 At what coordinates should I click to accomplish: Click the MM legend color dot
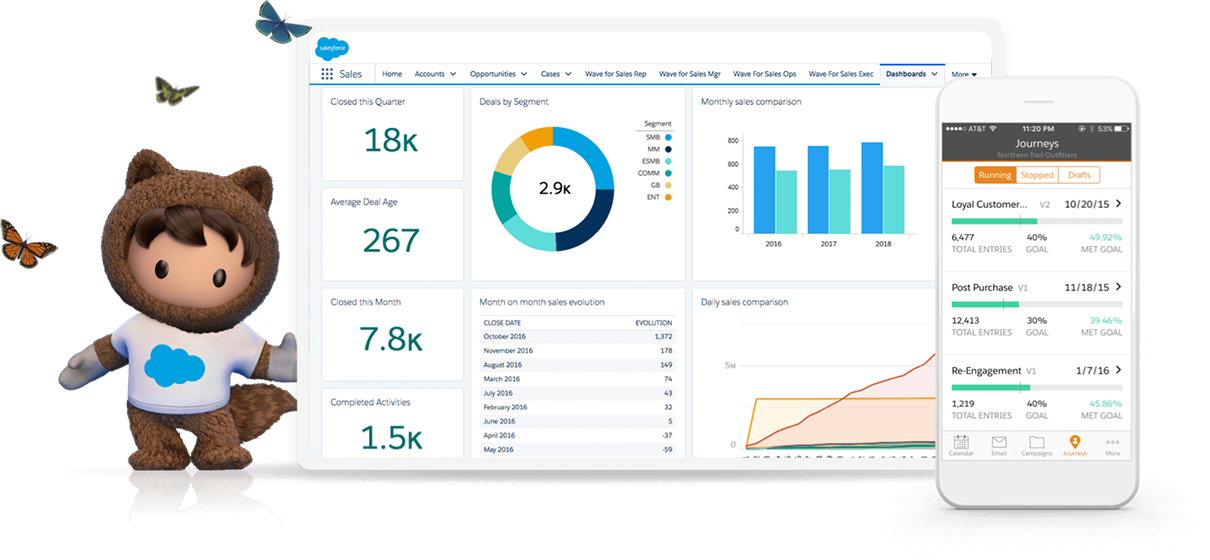click(668, 149)
